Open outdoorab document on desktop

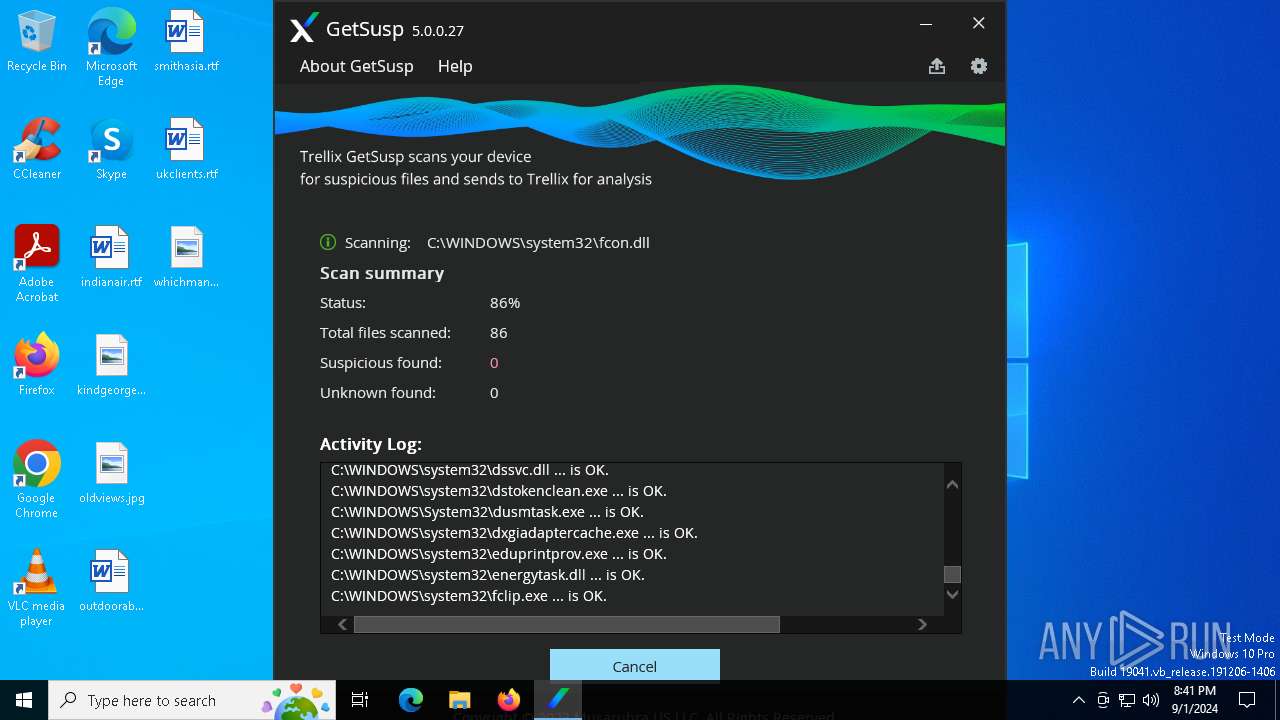pyautogui.click(x=111, y=581)
